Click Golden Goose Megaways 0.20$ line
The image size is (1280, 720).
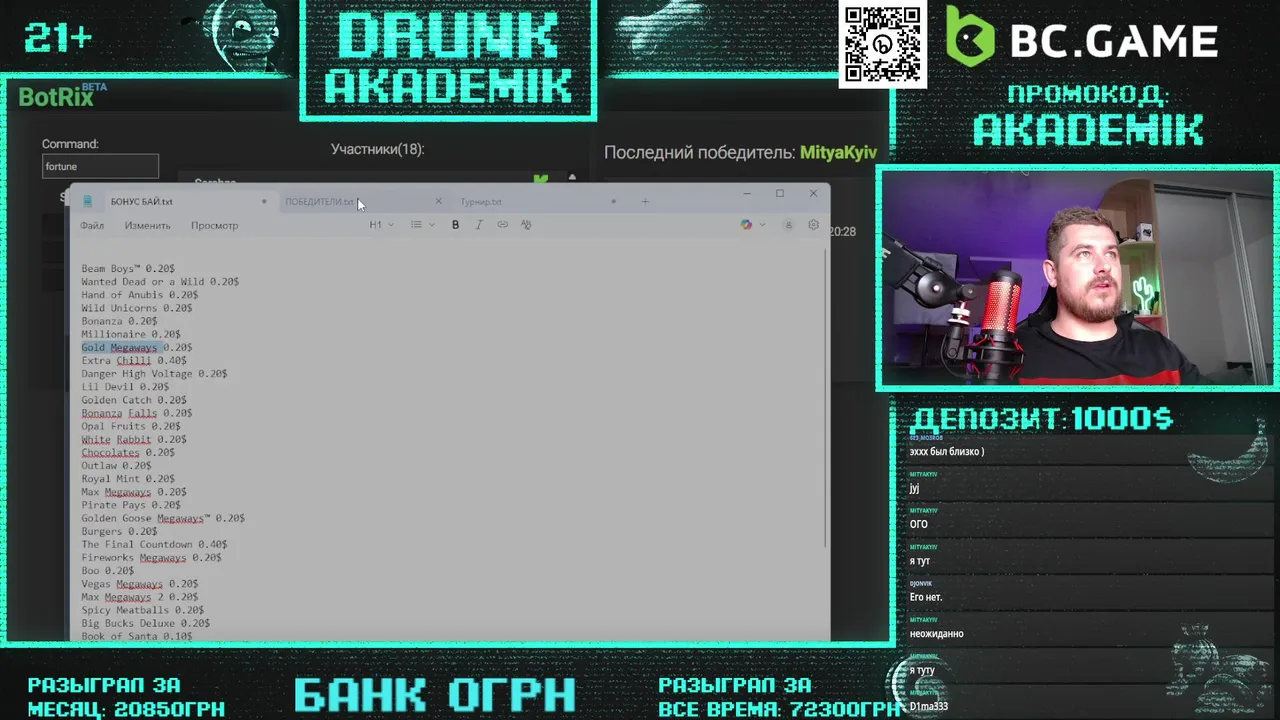(x=163, y=518)
